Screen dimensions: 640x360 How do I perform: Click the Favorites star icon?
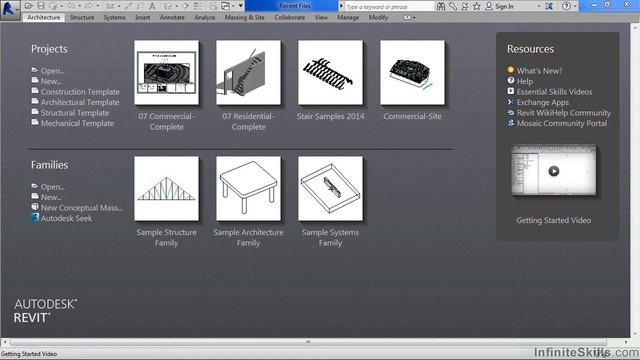pyautogui.click(x=477, y=6)
